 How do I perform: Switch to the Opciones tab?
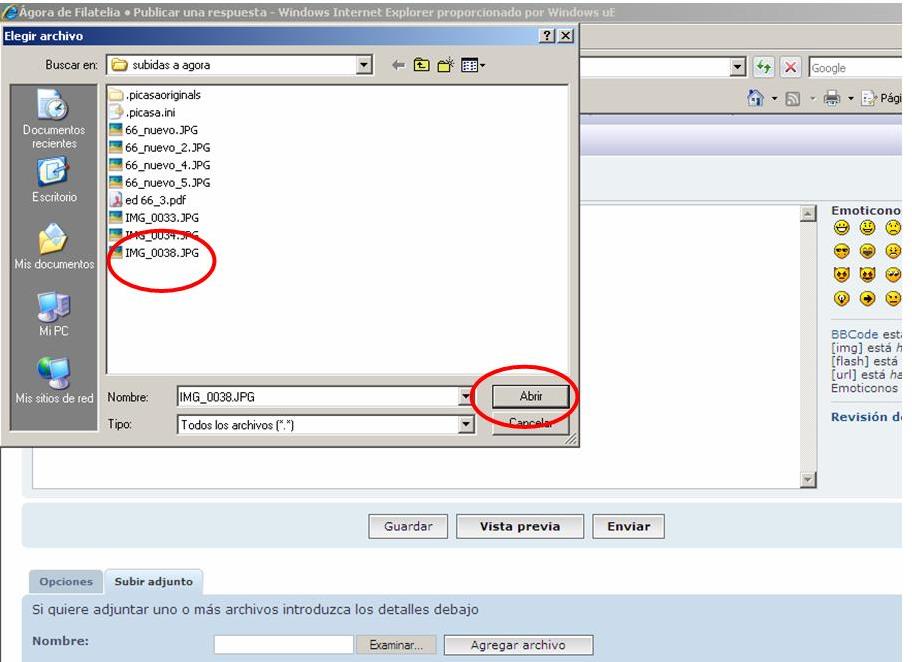(x=66, y=582)
